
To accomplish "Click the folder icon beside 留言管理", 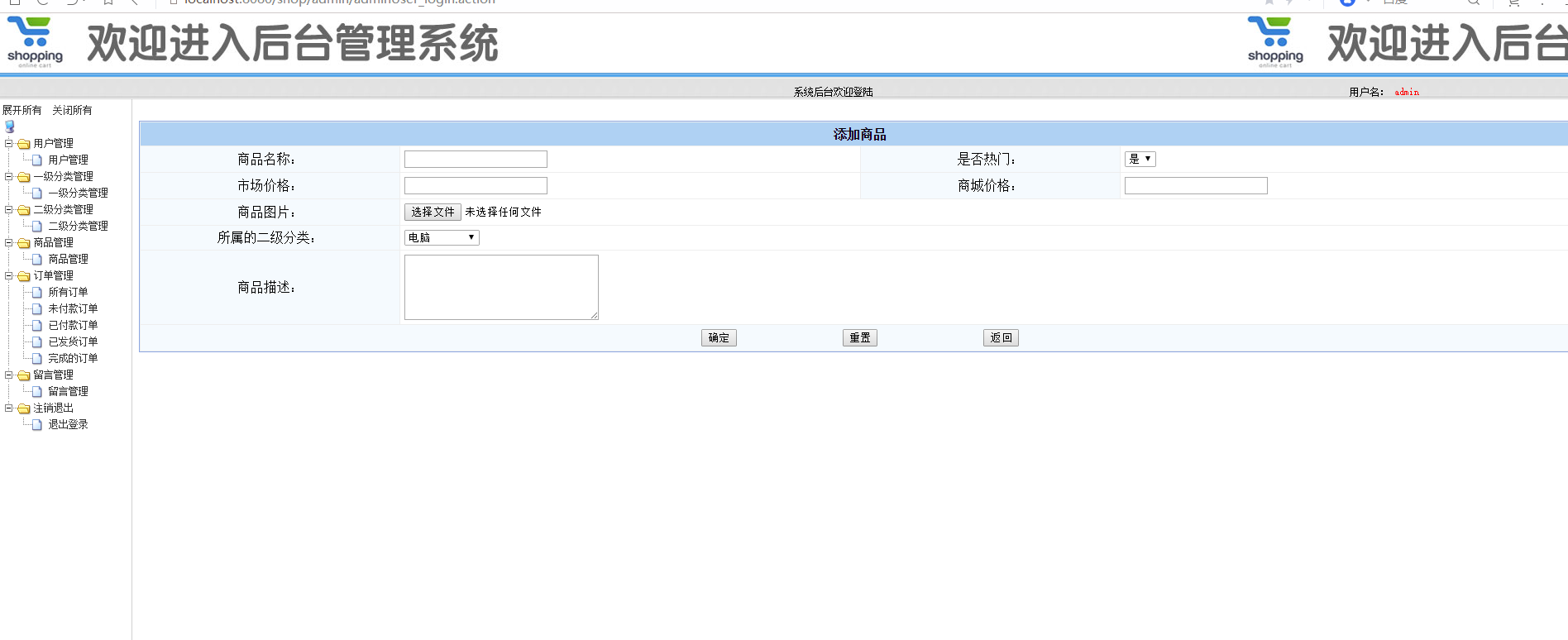I will 24,375.
